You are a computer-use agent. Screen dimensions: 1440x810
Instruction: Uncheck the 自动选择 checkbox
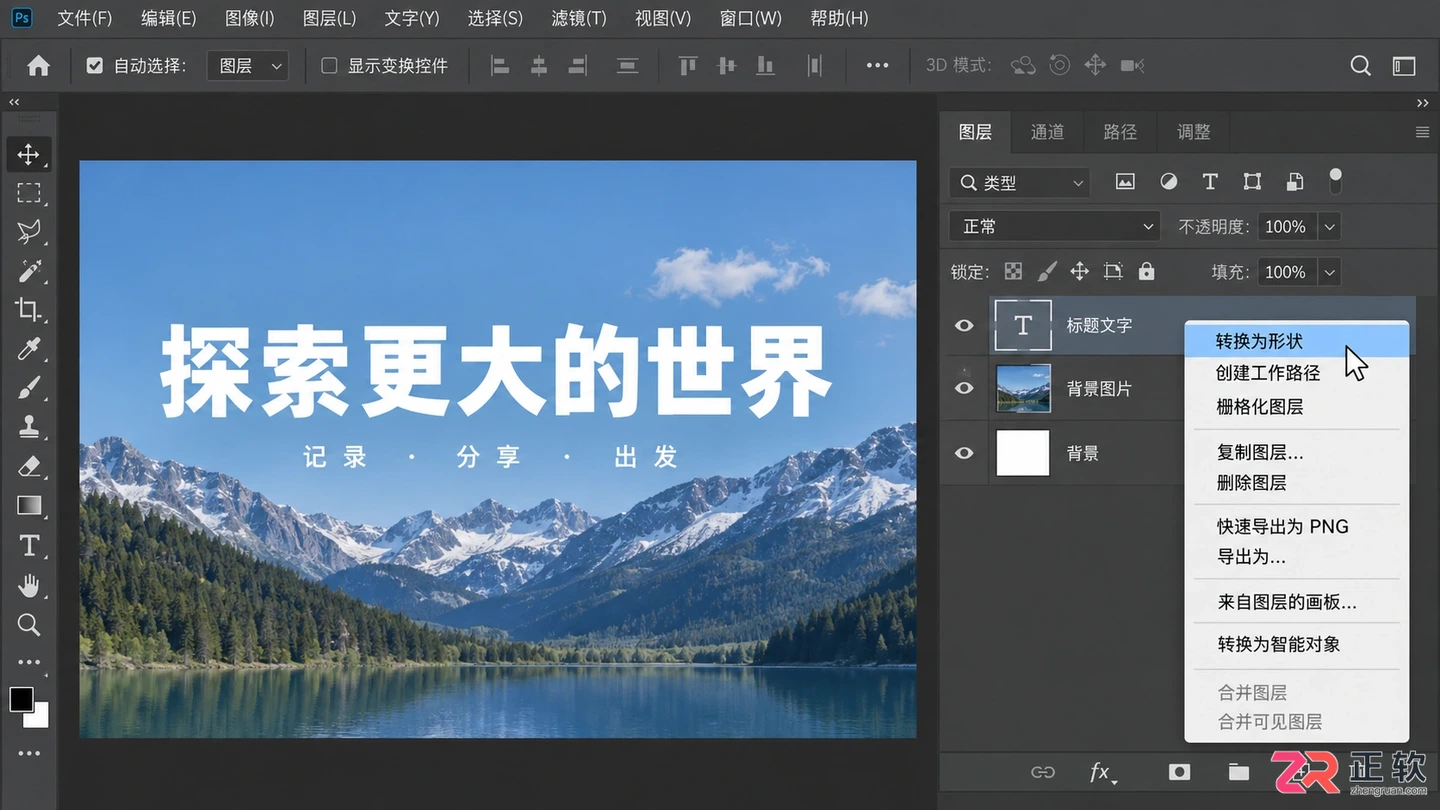(x=95, y=66)
